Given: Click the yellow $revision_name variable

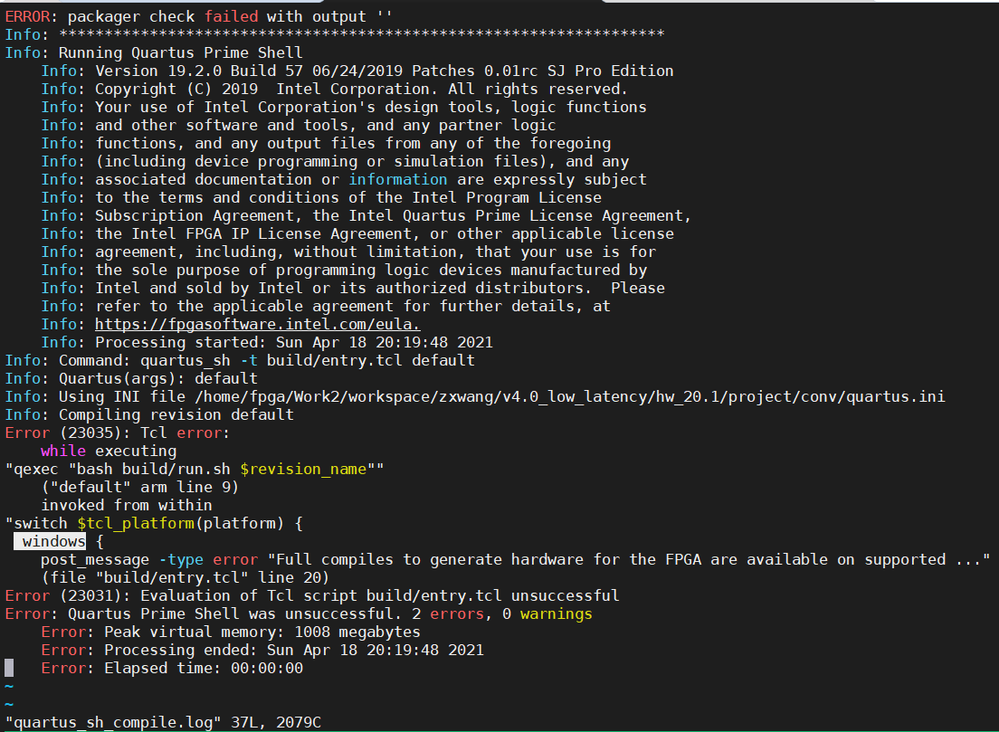Looking at the screenshot, I should tap(303, 470).
